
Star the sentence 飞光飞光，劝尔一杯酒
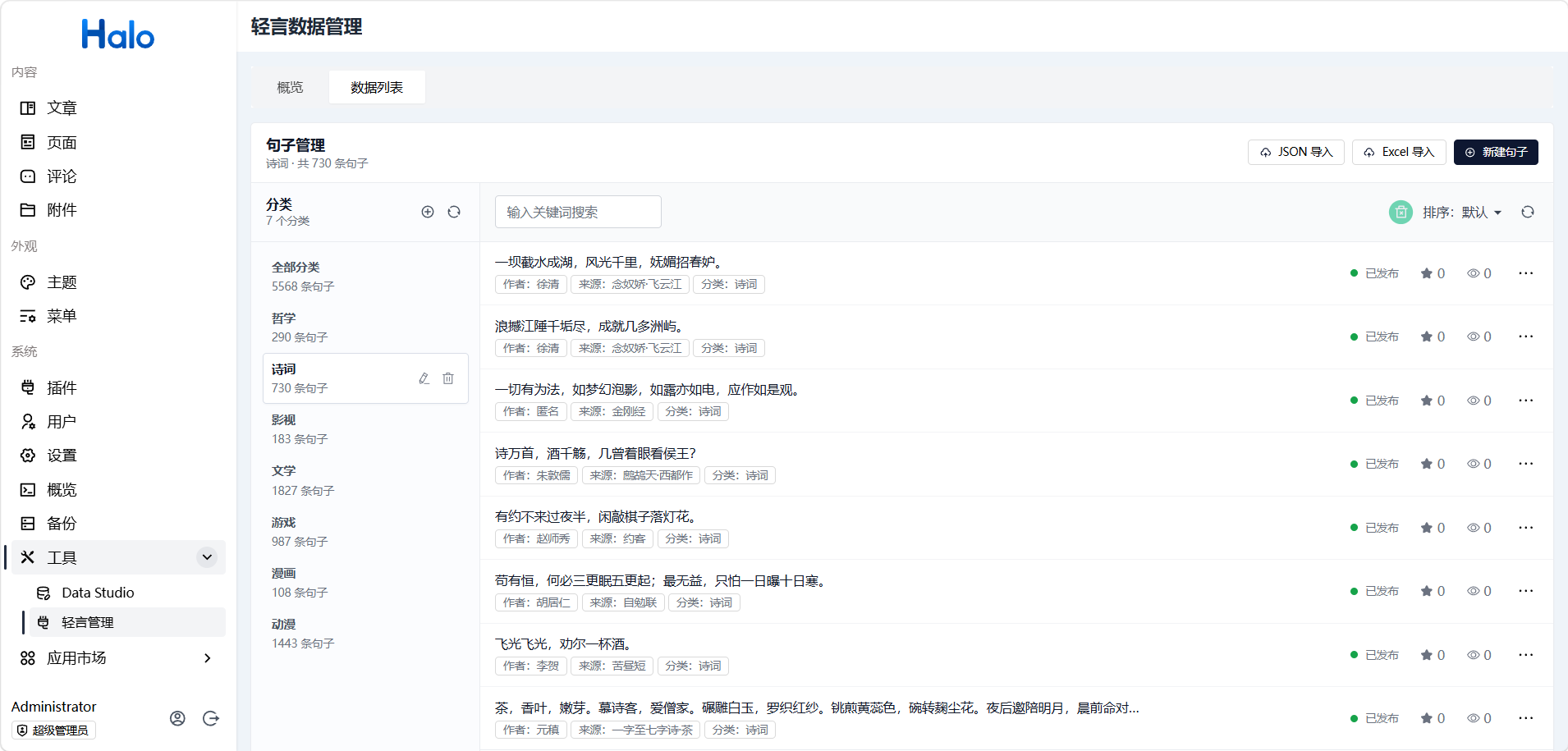(1427, 655)
